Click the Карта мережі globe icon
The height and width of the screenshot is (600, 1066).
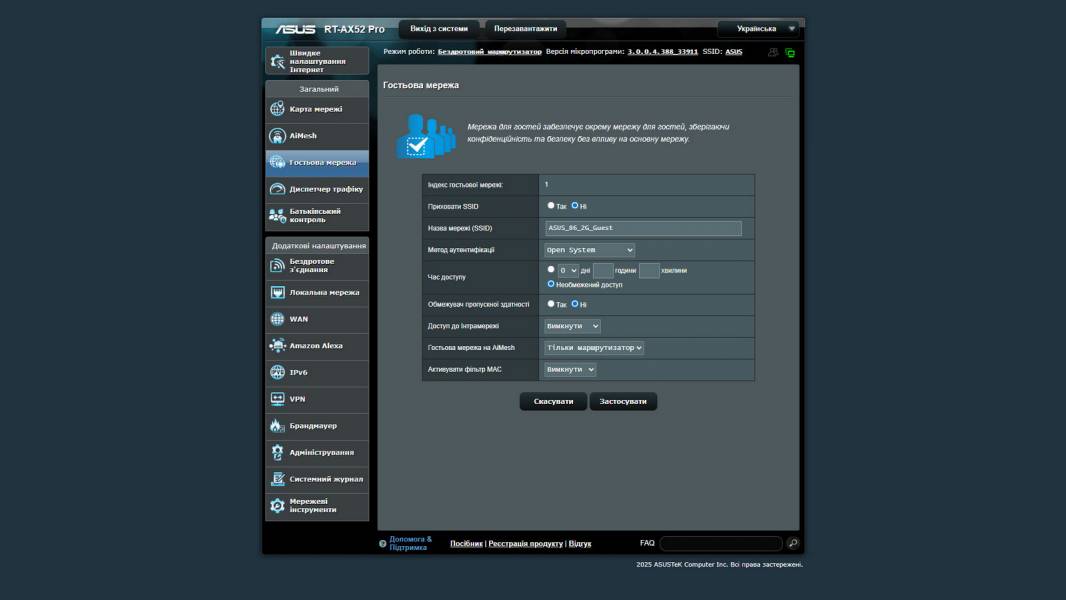pyautogui.click(x=277, y=109)
